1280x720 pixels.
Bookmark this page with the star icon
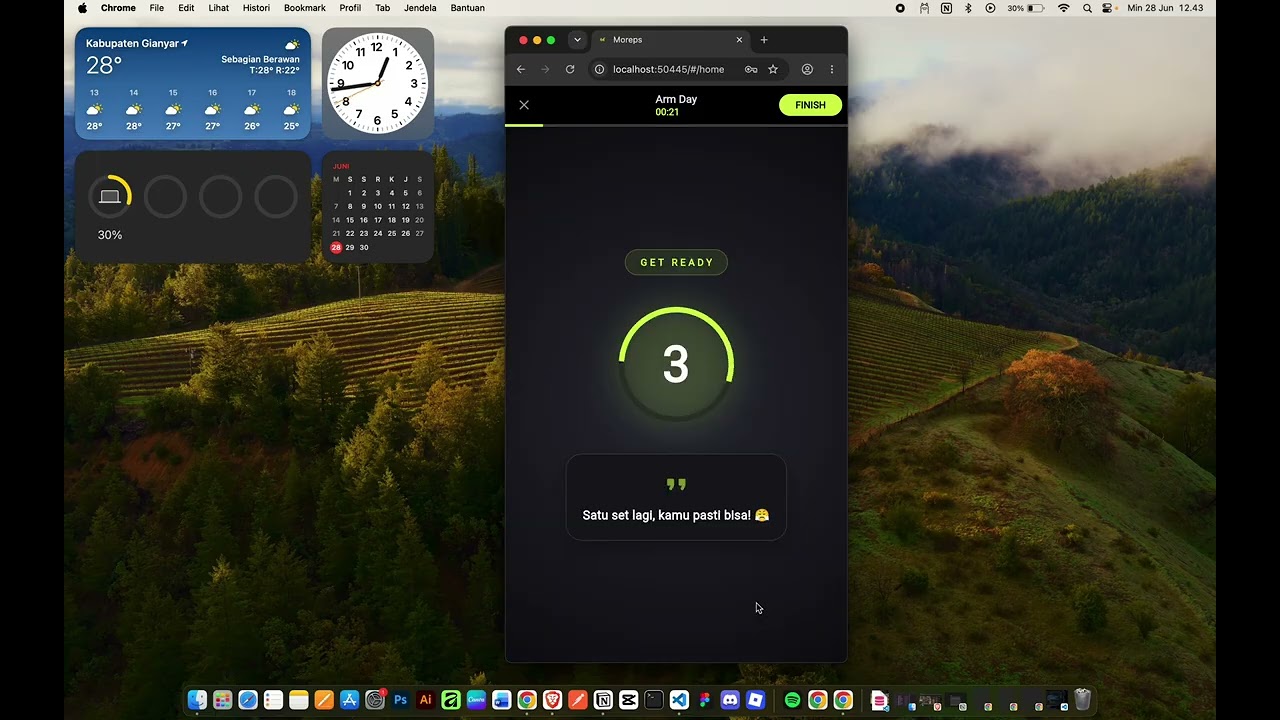[773, 69]
